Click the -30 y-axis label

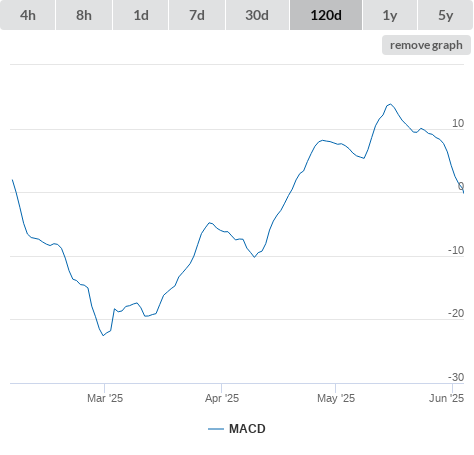tap(456, 377)
